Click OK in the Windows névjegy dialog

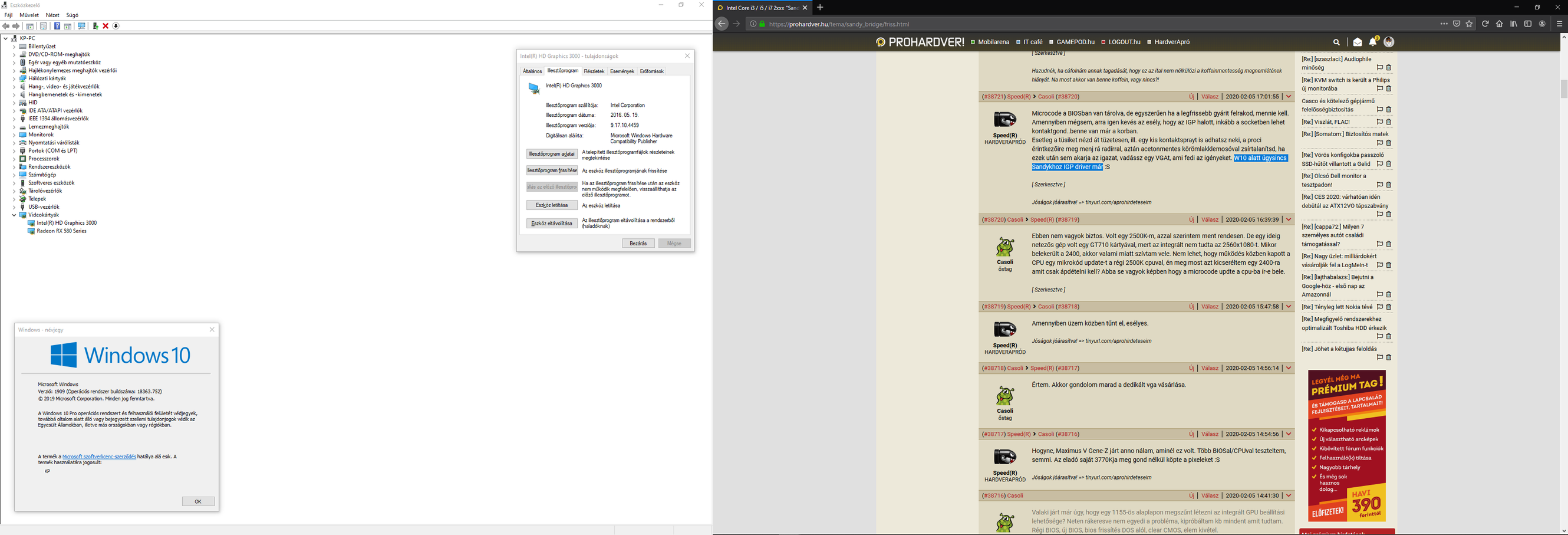click(x=198, y=501)
